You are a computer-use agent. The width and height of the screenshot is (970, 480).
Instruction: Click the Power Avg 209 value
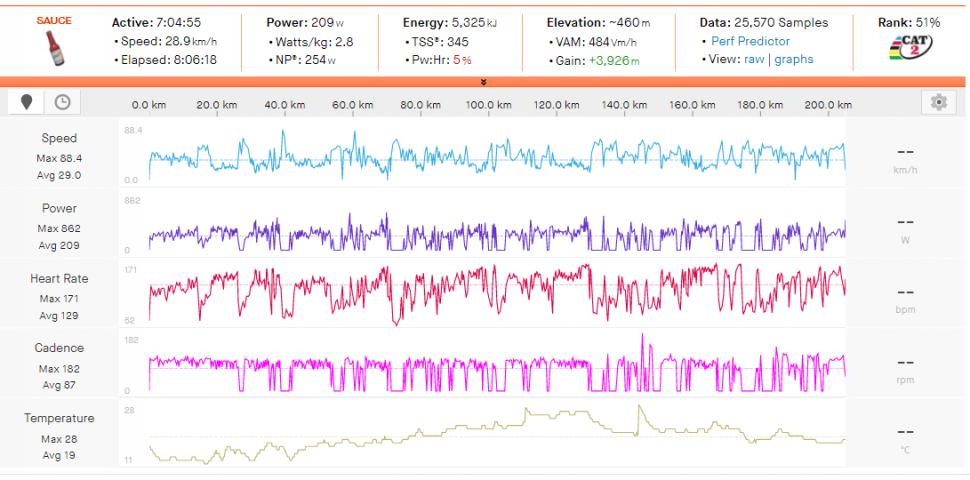[59, 246]
